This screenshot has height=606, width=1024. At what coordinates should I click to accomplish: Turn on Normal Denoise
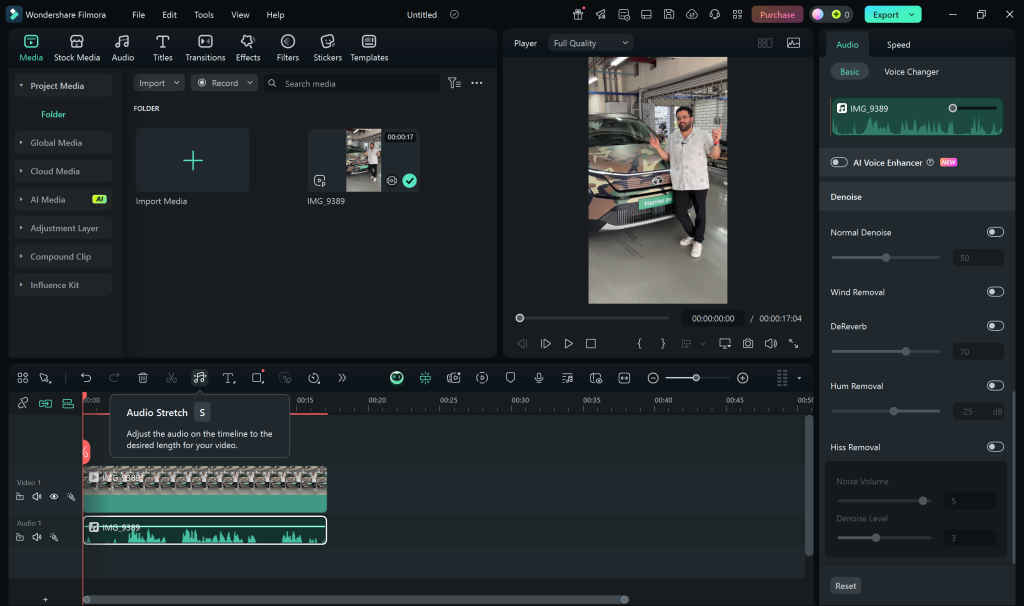(x=995, y=231)
